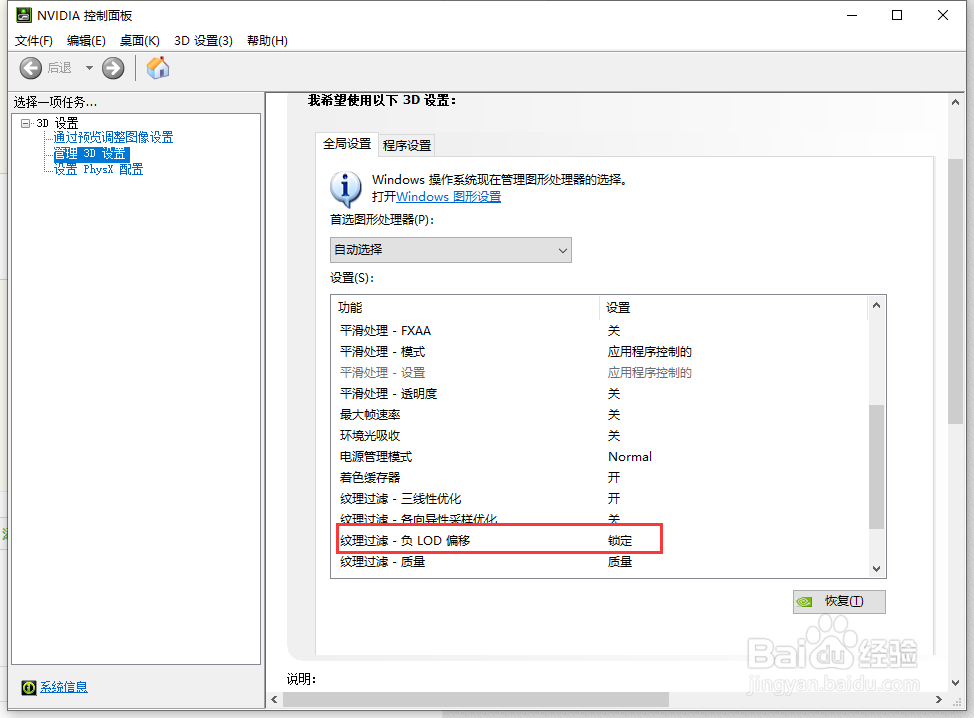
Task: Open the 自动选择 graphics processor dropdown
Action: (450, 250)
